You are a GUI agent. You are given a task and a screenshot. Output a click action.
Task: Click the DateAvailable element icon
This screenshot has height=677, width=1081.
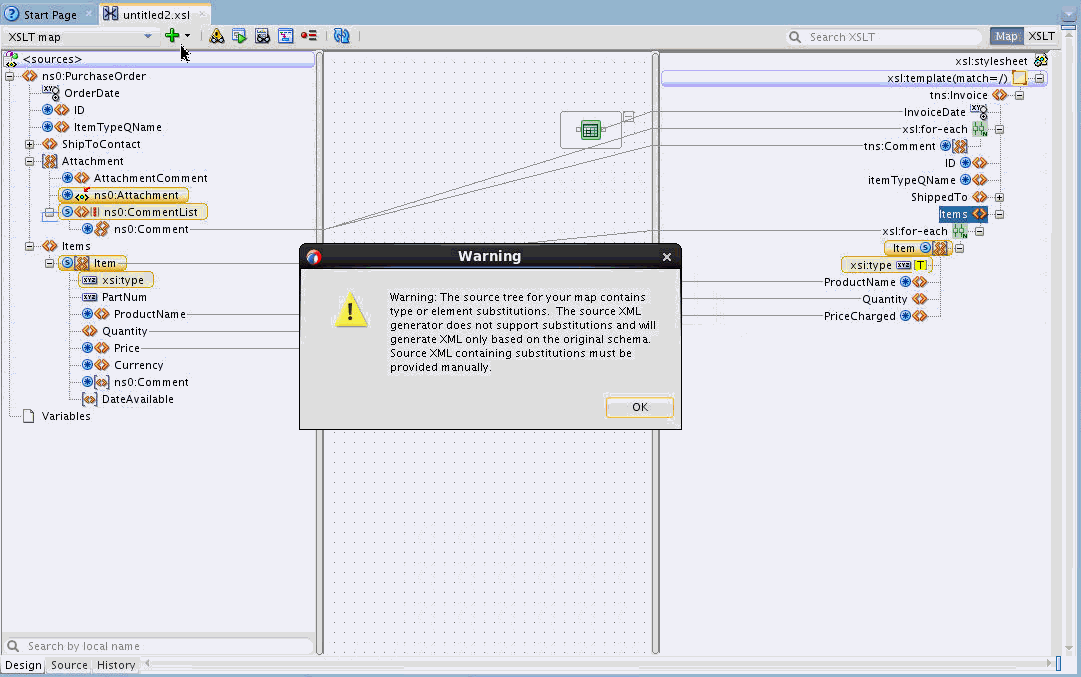(x=89, y=399)
